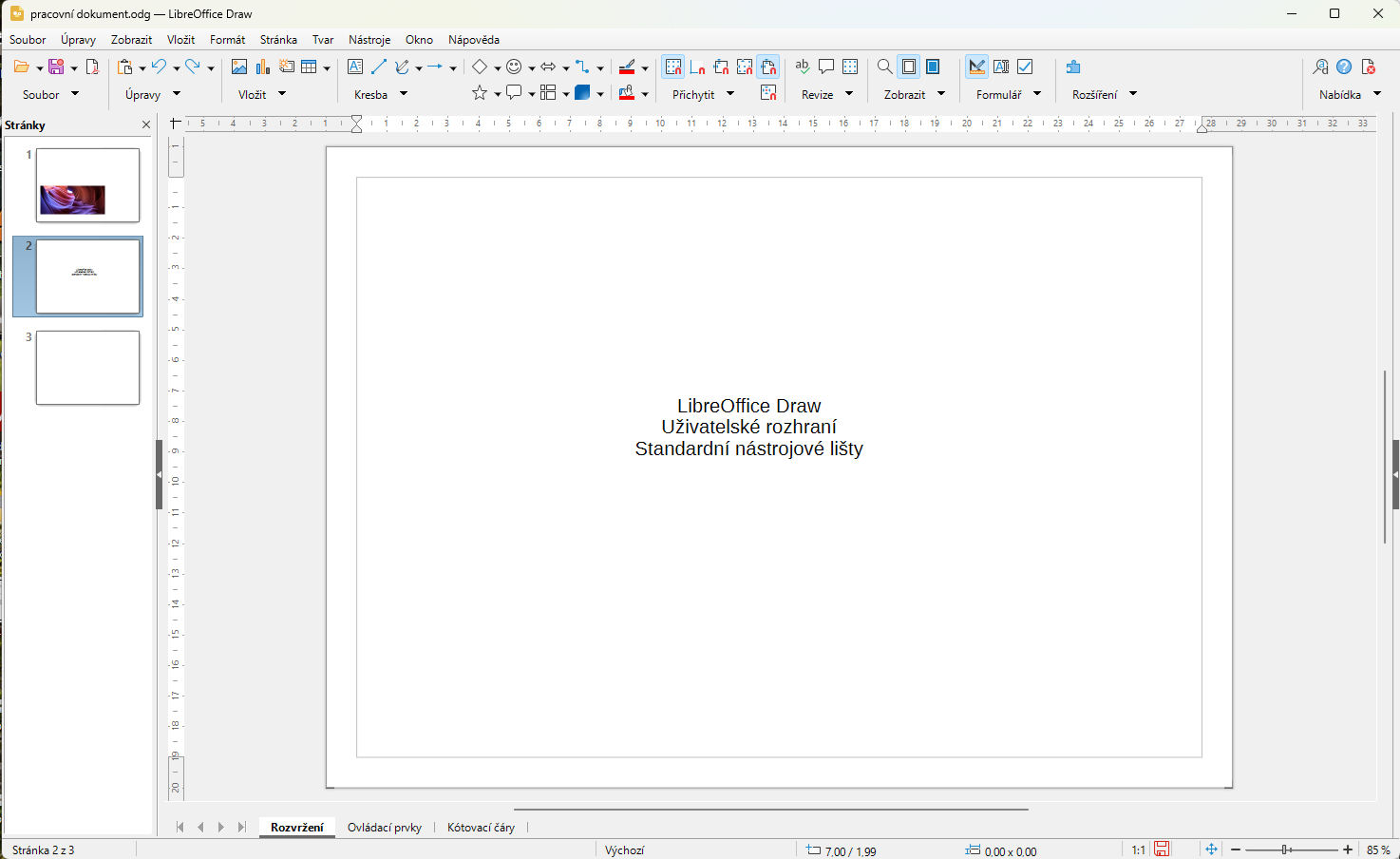Toggle the blue filled page view button
This screenshot has width=1400, height=859.
click(x=933, y=67)
